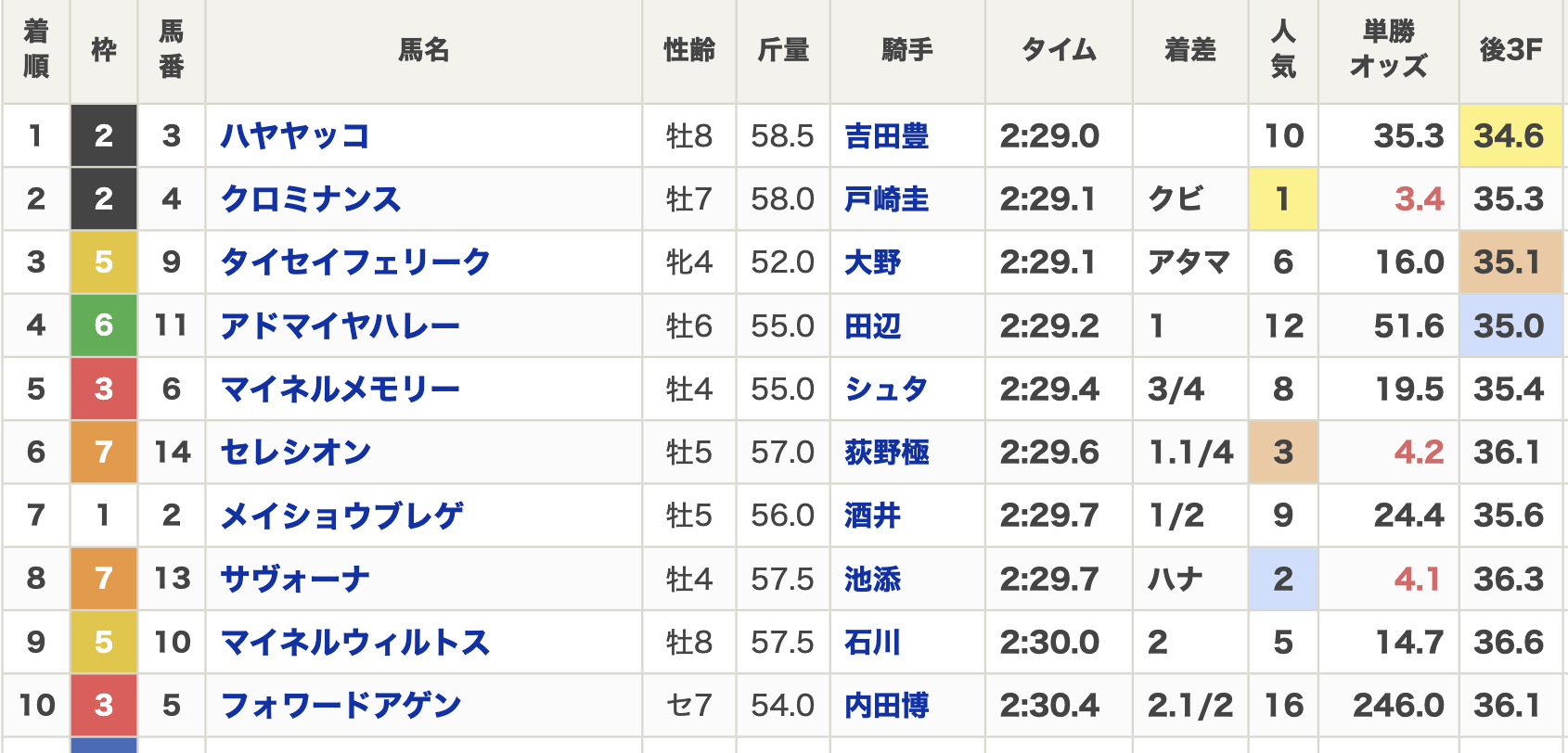Select jockey 田辺 link
The height and width of the screenshot is (753, 1568).
pyautogui.click(x=873, y=325)
